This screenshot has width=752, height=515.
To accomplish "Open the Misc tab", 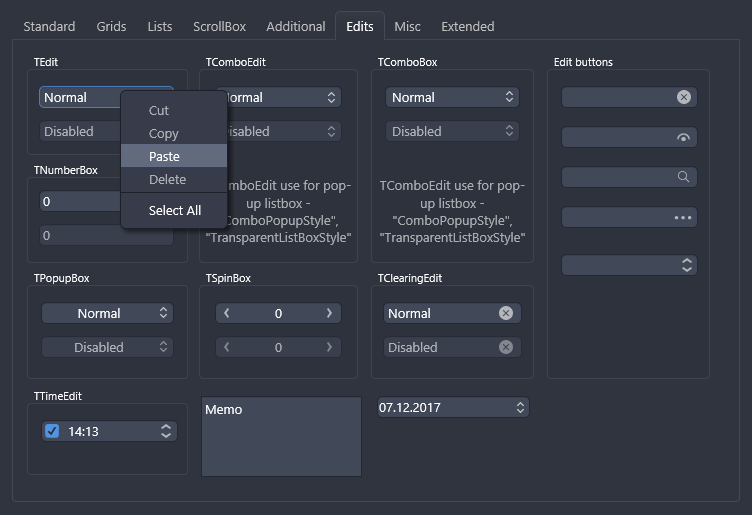I will point(407,26).
